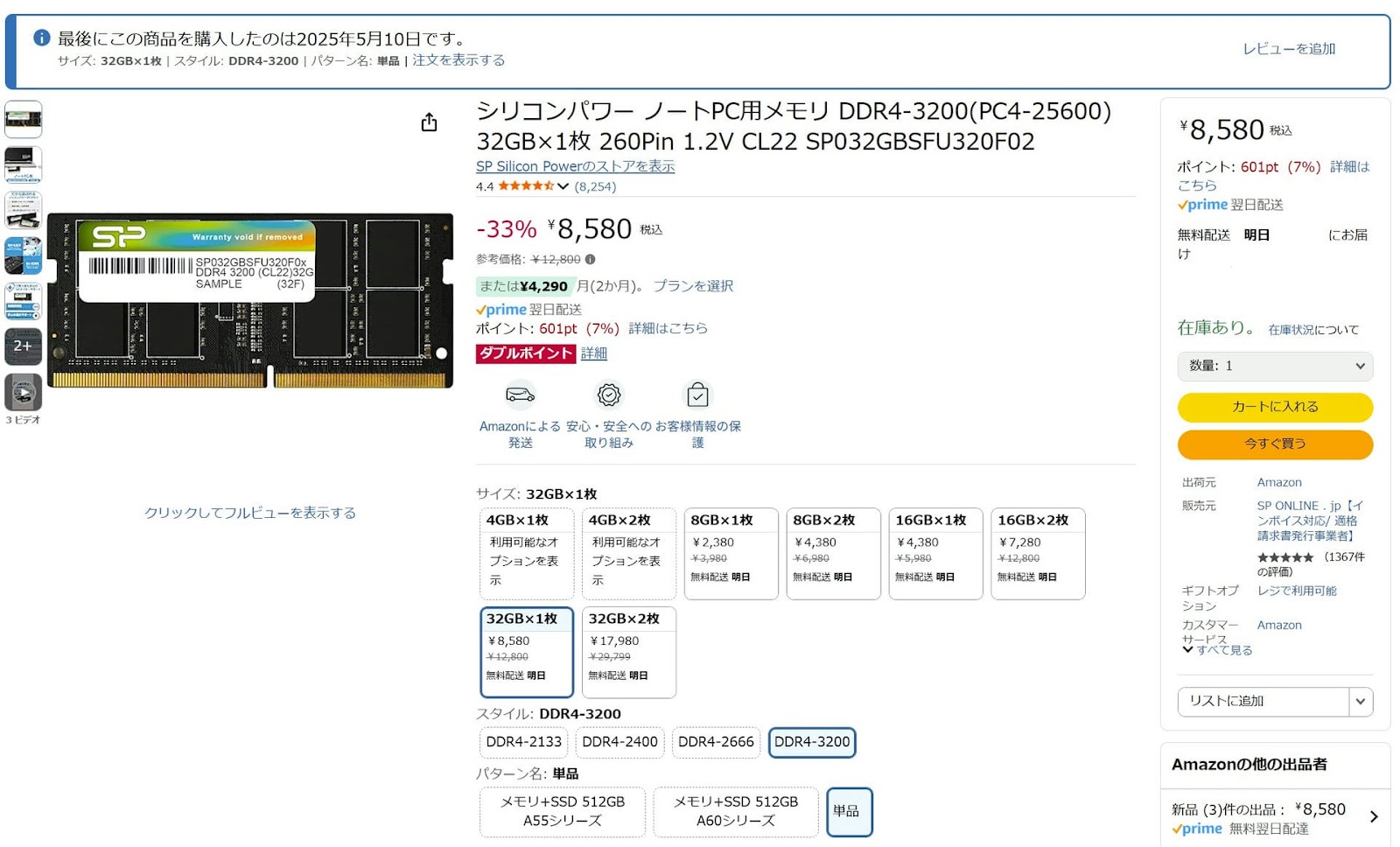Click 今すぐ買う button
This screenshot has height=847, width=1400.
tap(1275, 444)
